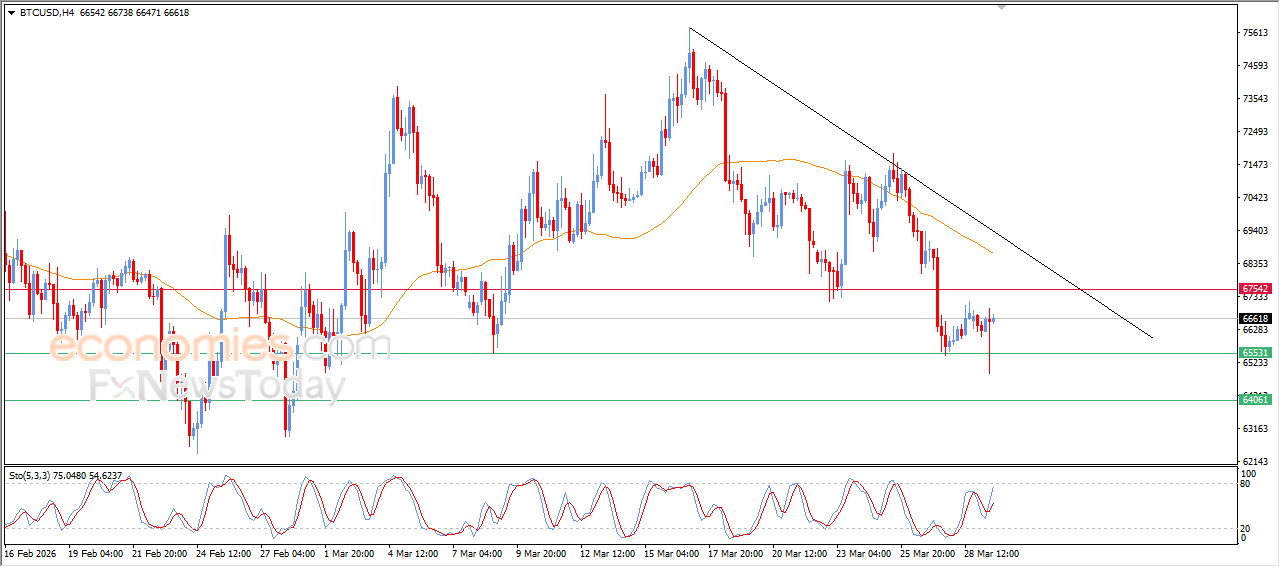Click the Sto(5,3,3) indicator label

[x=66, y=476]
